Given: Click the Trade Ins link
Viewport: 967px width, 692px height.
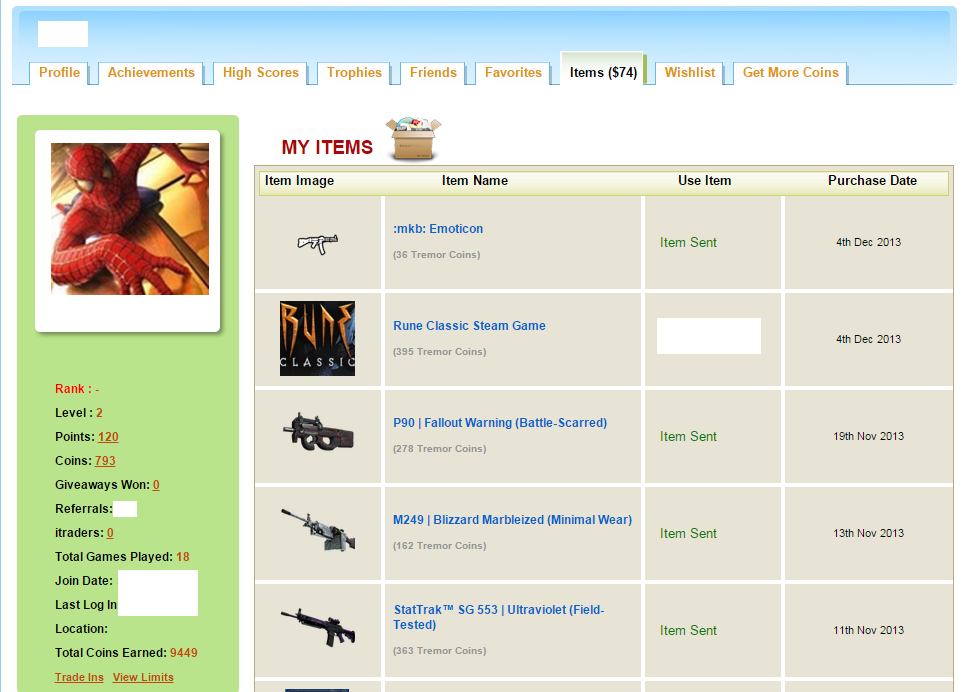Looking at the screenshot, I should (x=79, y=678).
